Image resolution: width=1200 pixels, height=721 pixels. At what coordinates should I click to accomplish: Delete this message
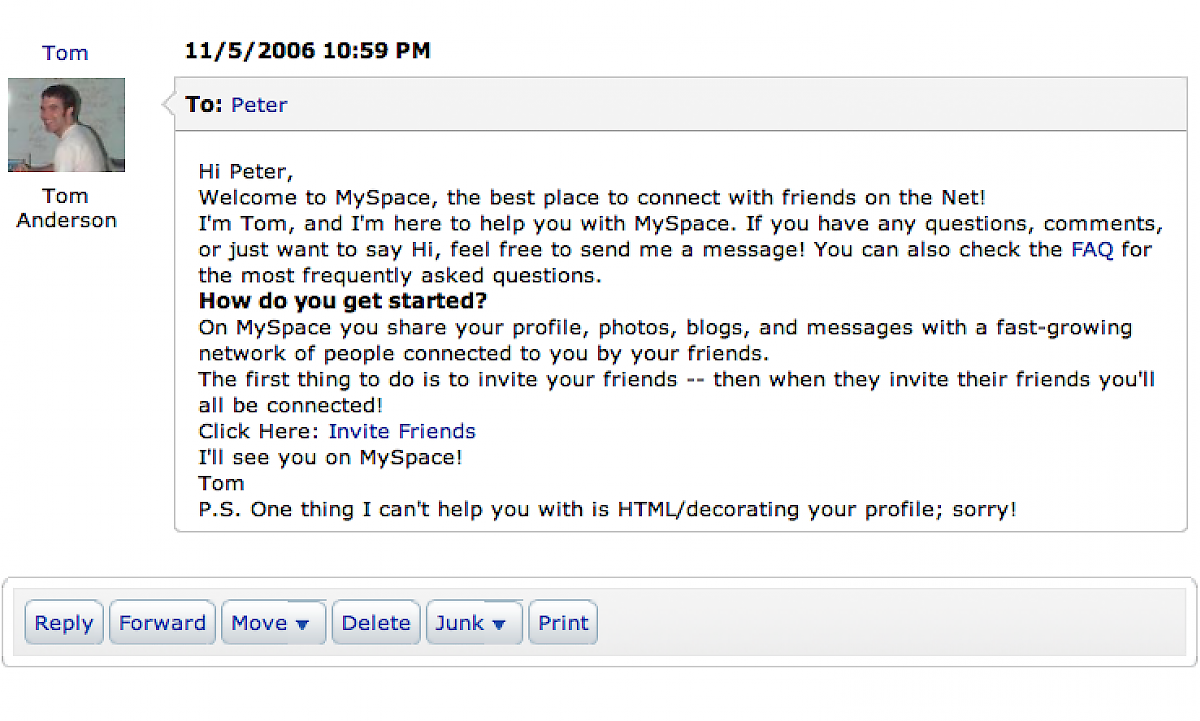point(376,623)
